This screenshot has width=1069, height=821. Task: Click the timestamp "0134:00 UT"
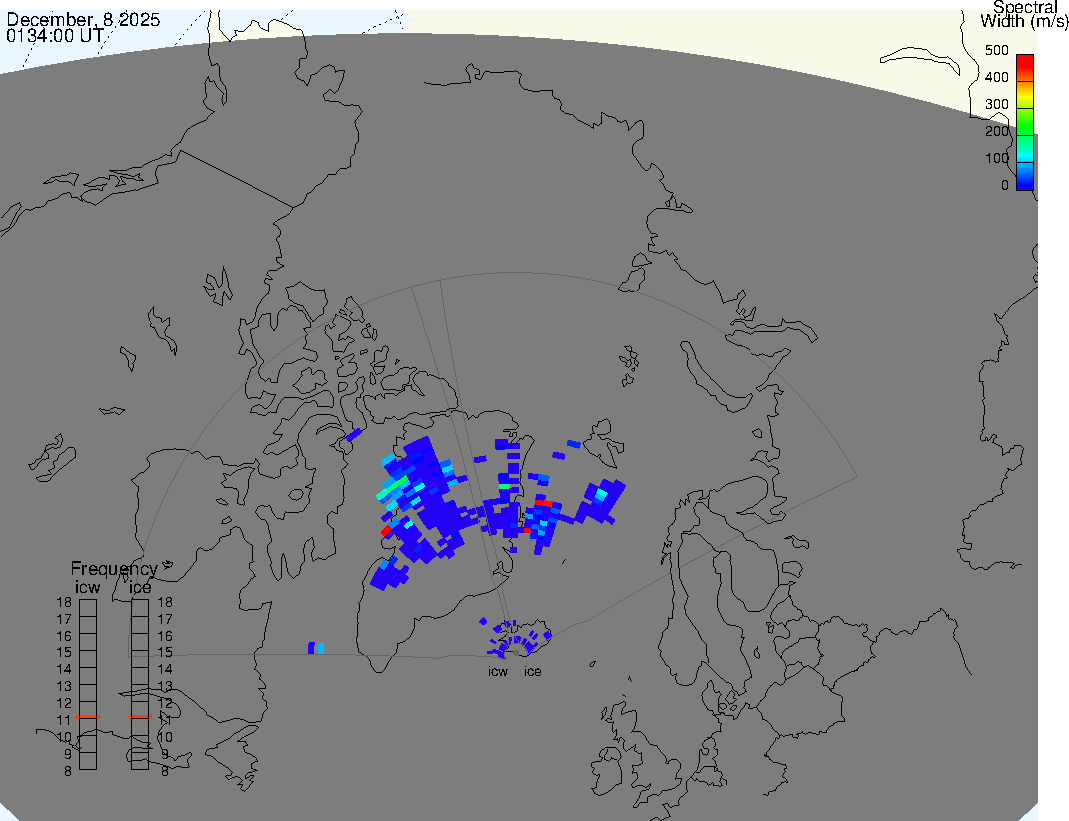pyautogui.click(x=55, y=35)
